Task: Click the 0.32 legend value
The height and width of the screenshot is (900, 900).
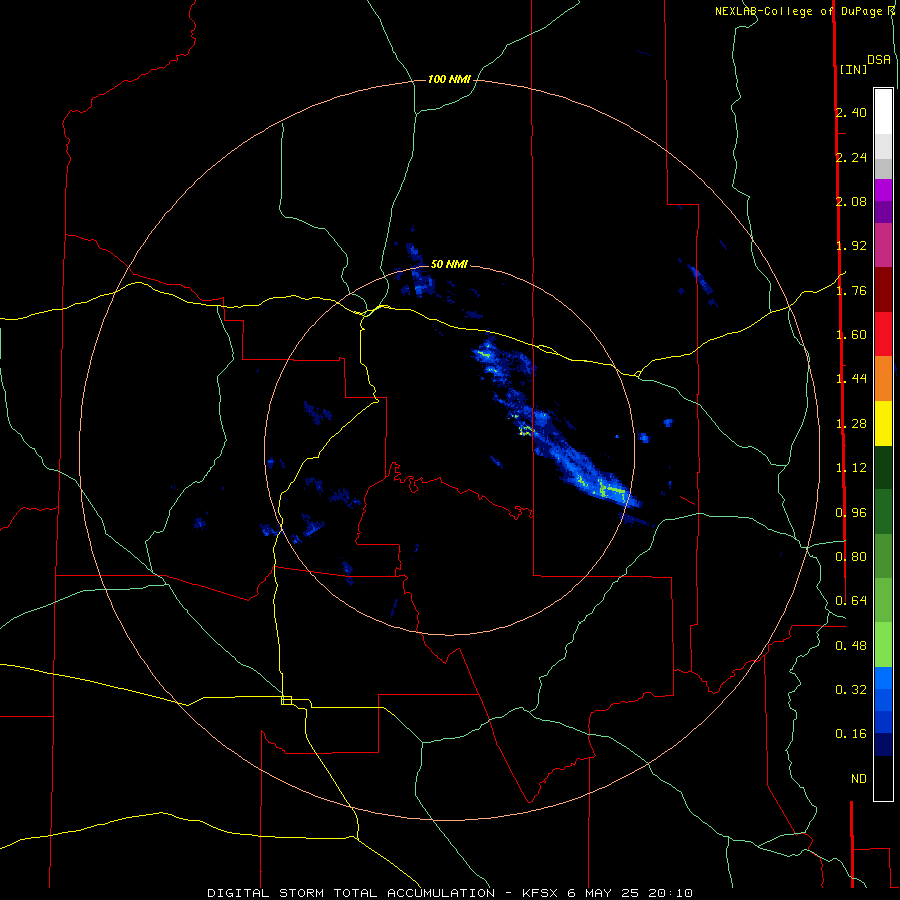Action: pyautogui.click(x=851, y=689)
